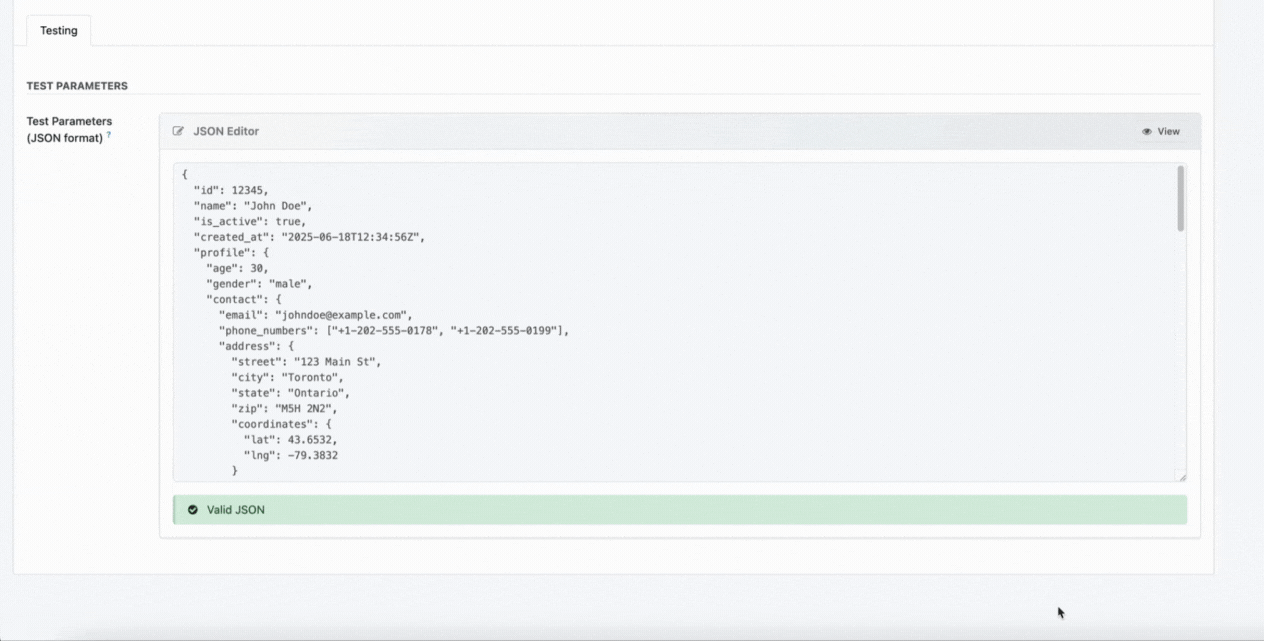
Task: Click the "city": "Toronto" line
Action: (x=288, y=377)
